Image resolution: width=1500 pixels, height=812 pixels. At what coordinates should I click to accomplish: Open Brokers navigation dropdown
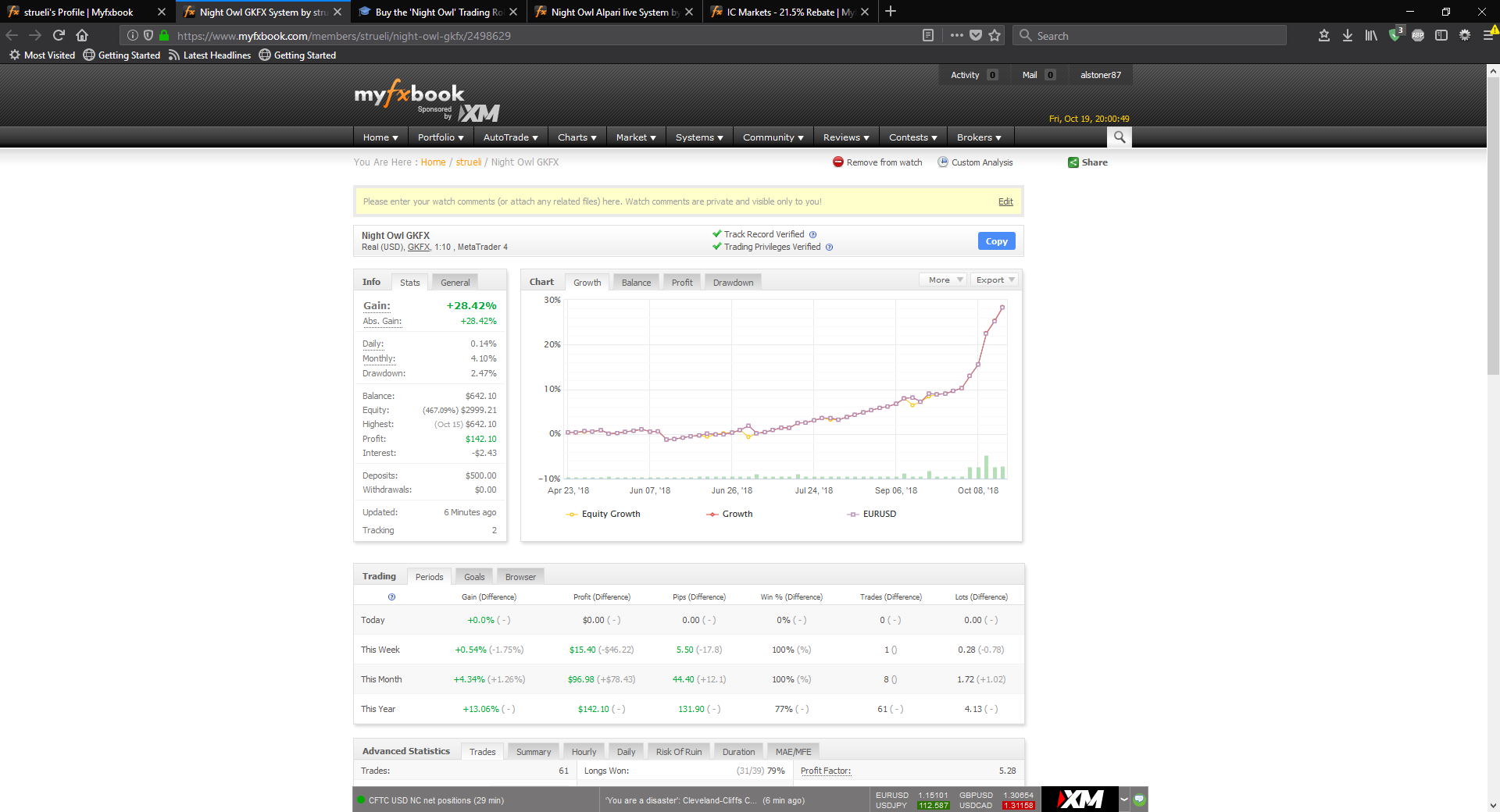979,137
